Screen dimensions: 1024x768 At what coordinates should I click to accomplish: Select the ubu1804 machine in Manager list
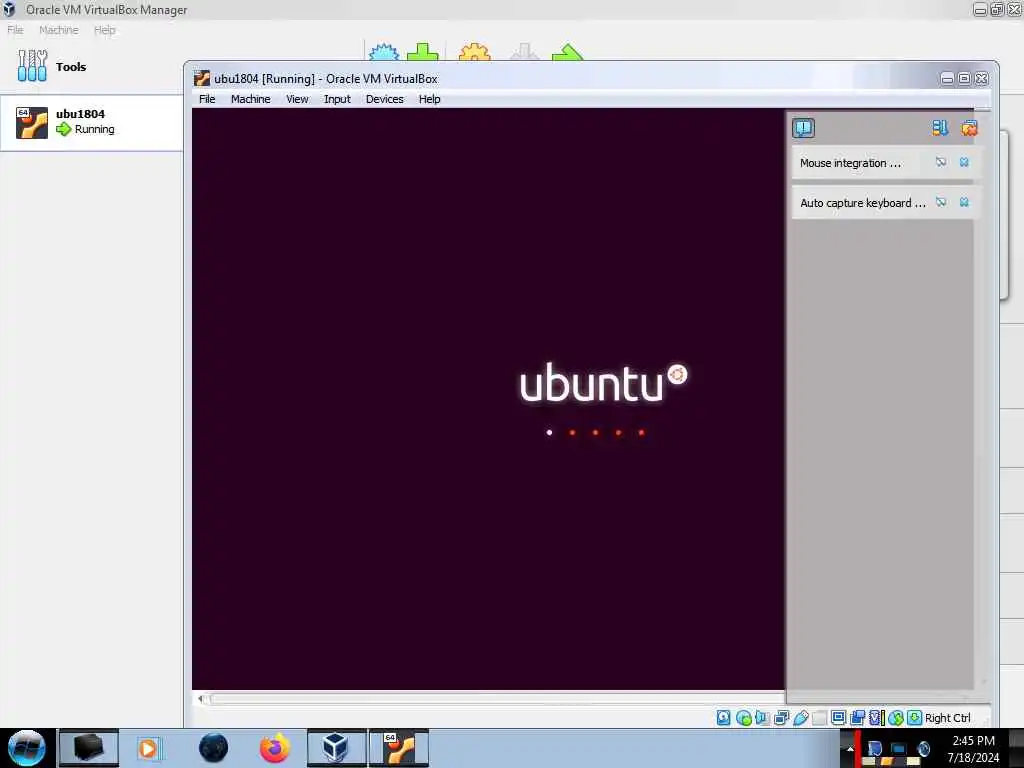tap(91, 122)
